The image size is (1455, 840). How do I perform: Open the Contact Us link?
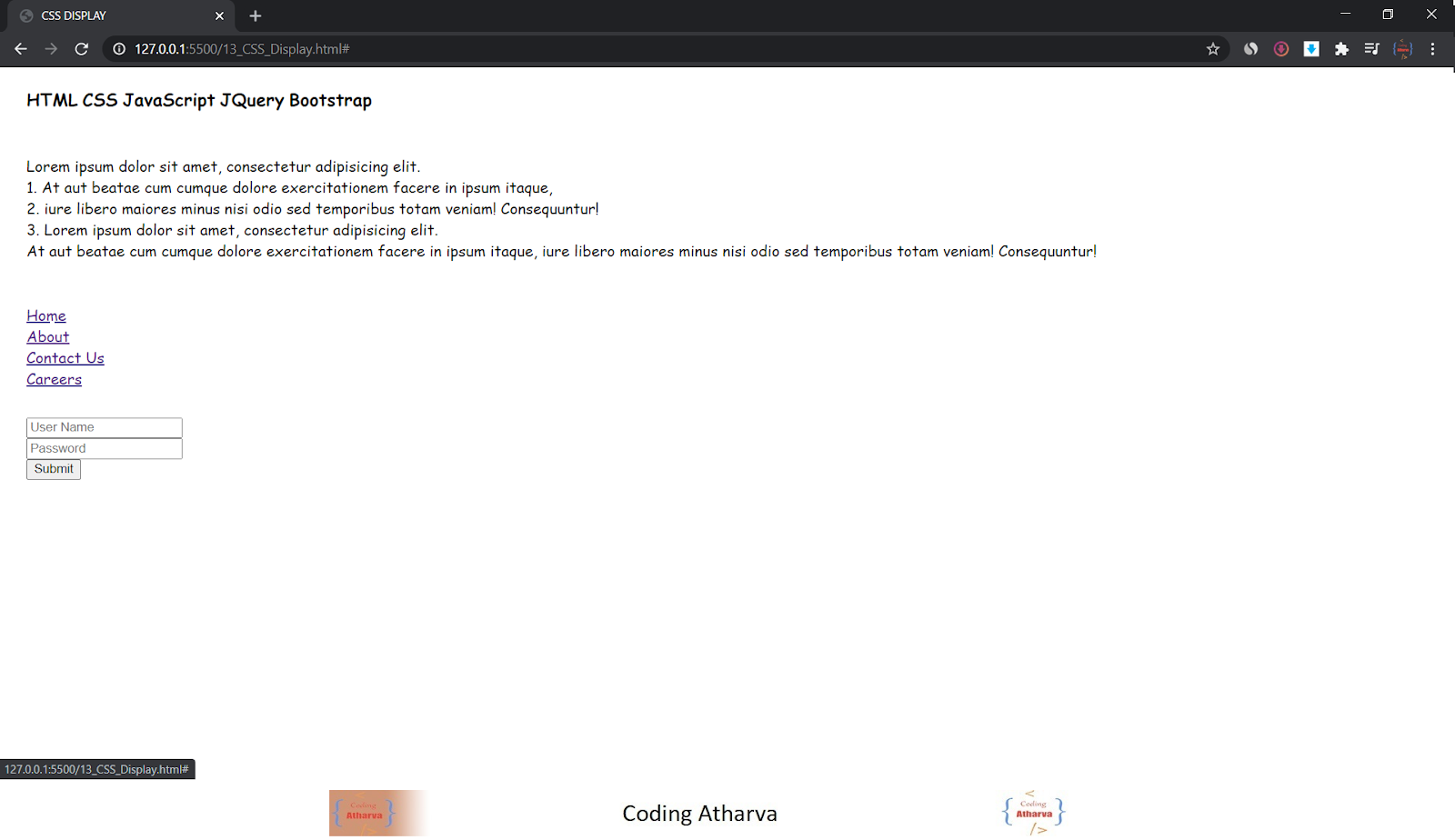coord(65,357)
